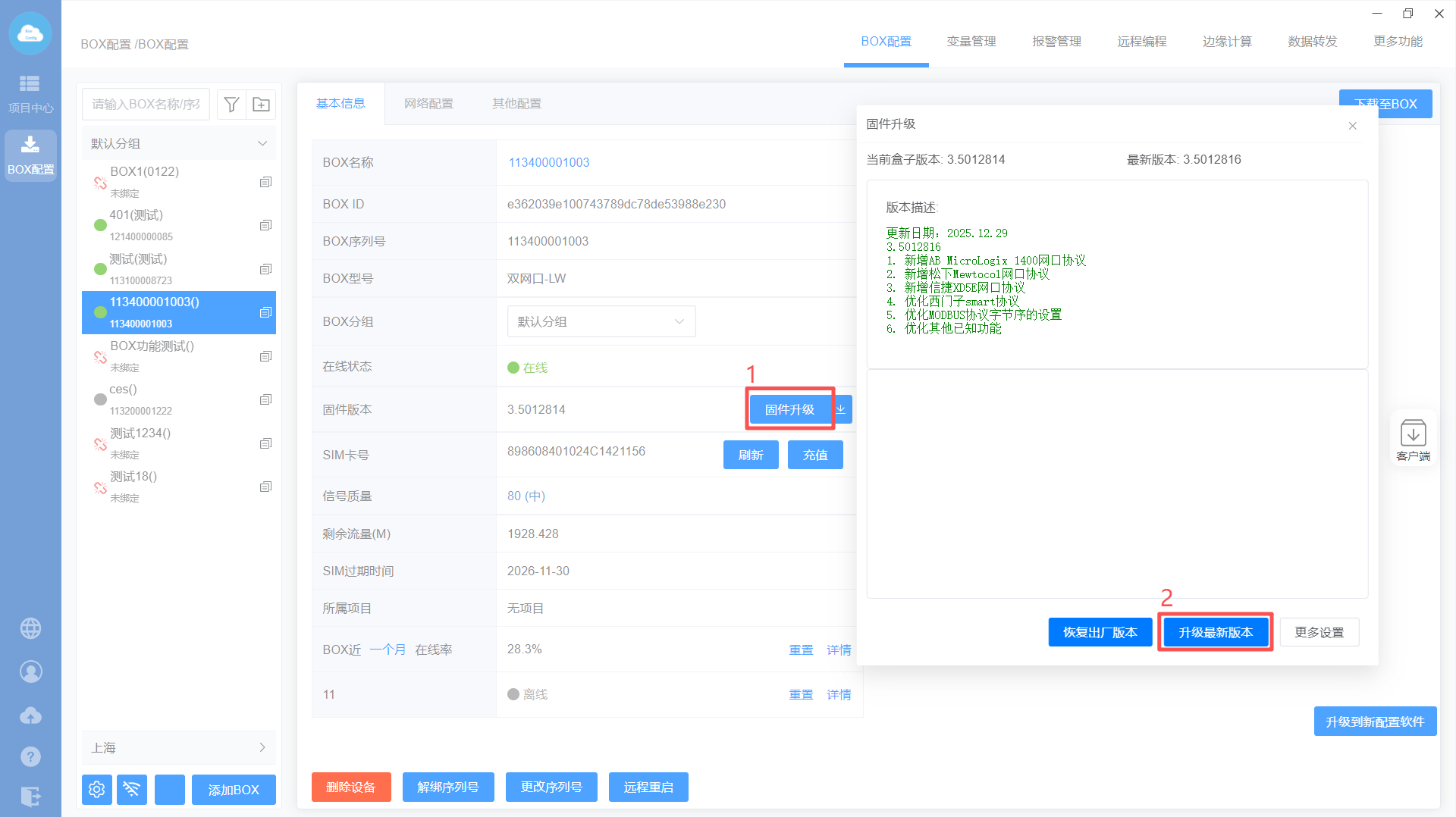Open the 变量管理 top menu

pos(971,42)
